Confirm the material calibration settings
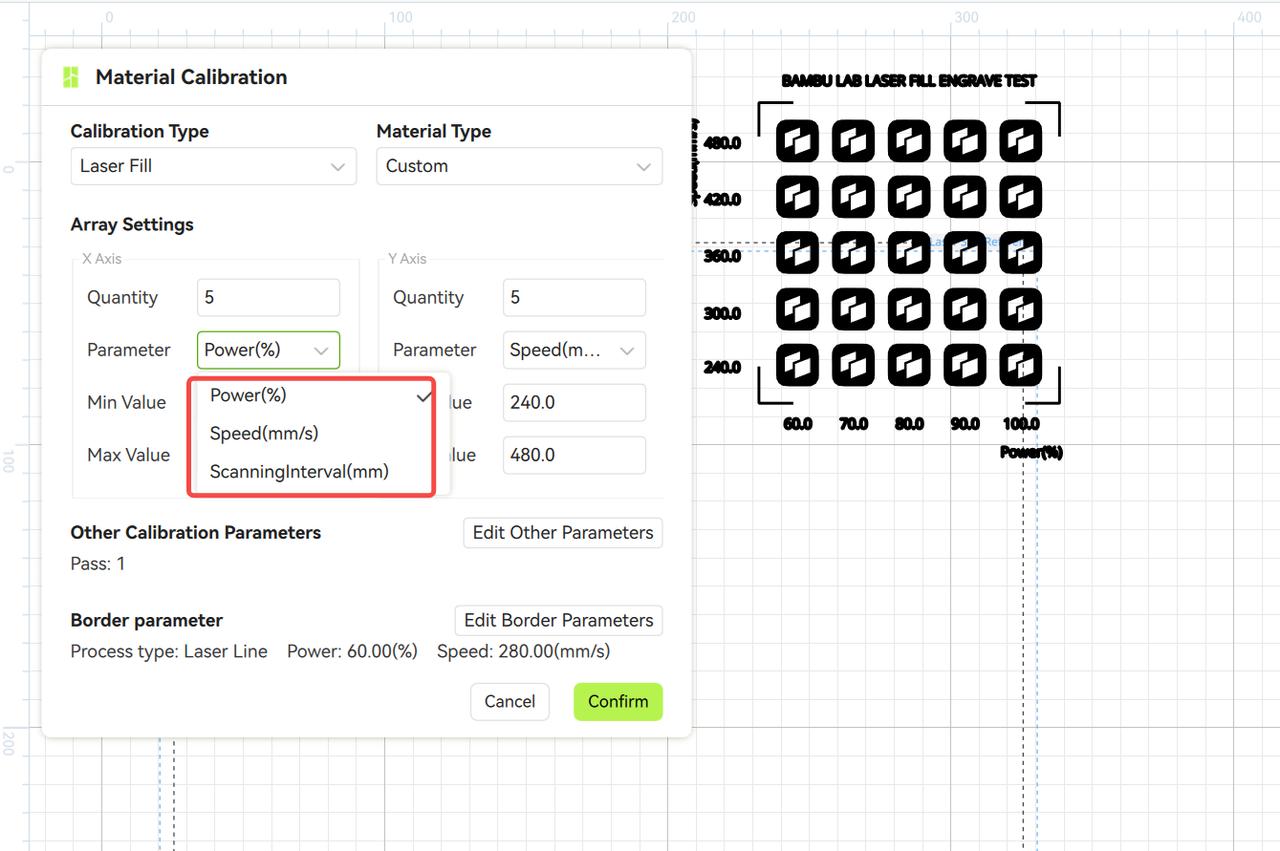Screen dimensions: 1280x851 (x=618, y=701)
